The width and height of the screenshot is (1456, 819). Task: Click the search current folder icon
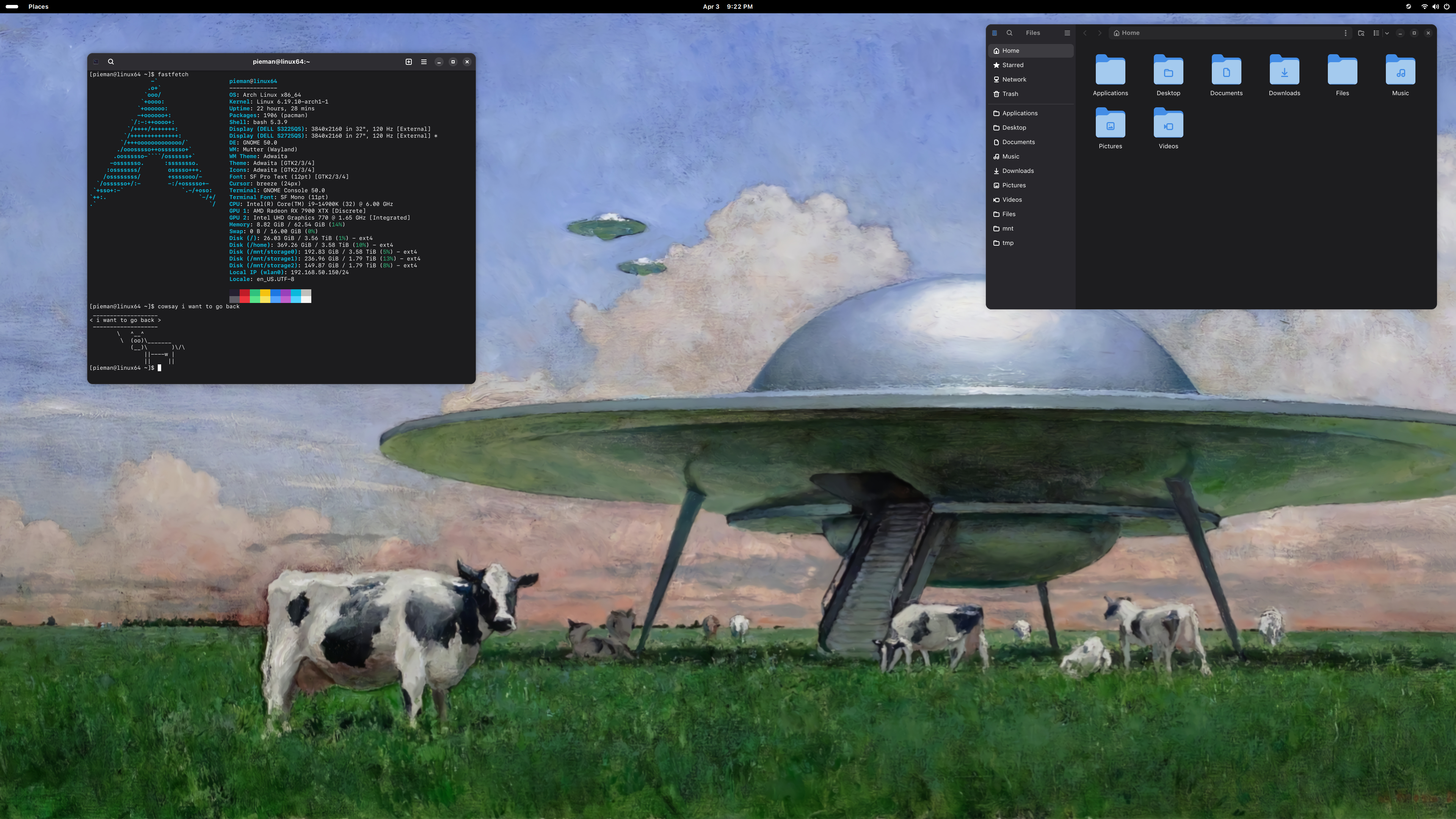pyautogui.click(x=1361, y=33)
